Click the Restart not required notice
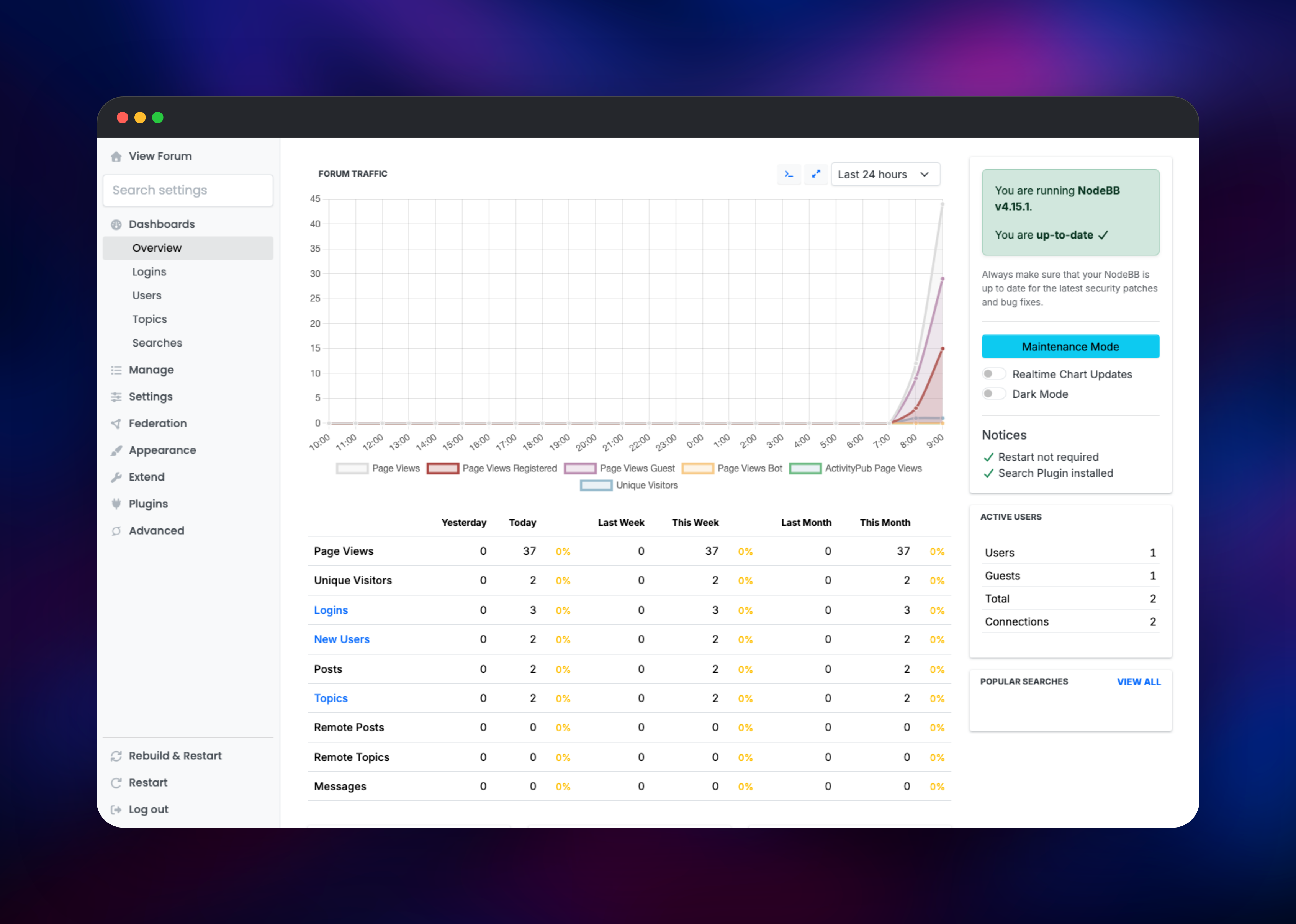Viewport: 1296px width, 924px height. (x=1041, y=458)
